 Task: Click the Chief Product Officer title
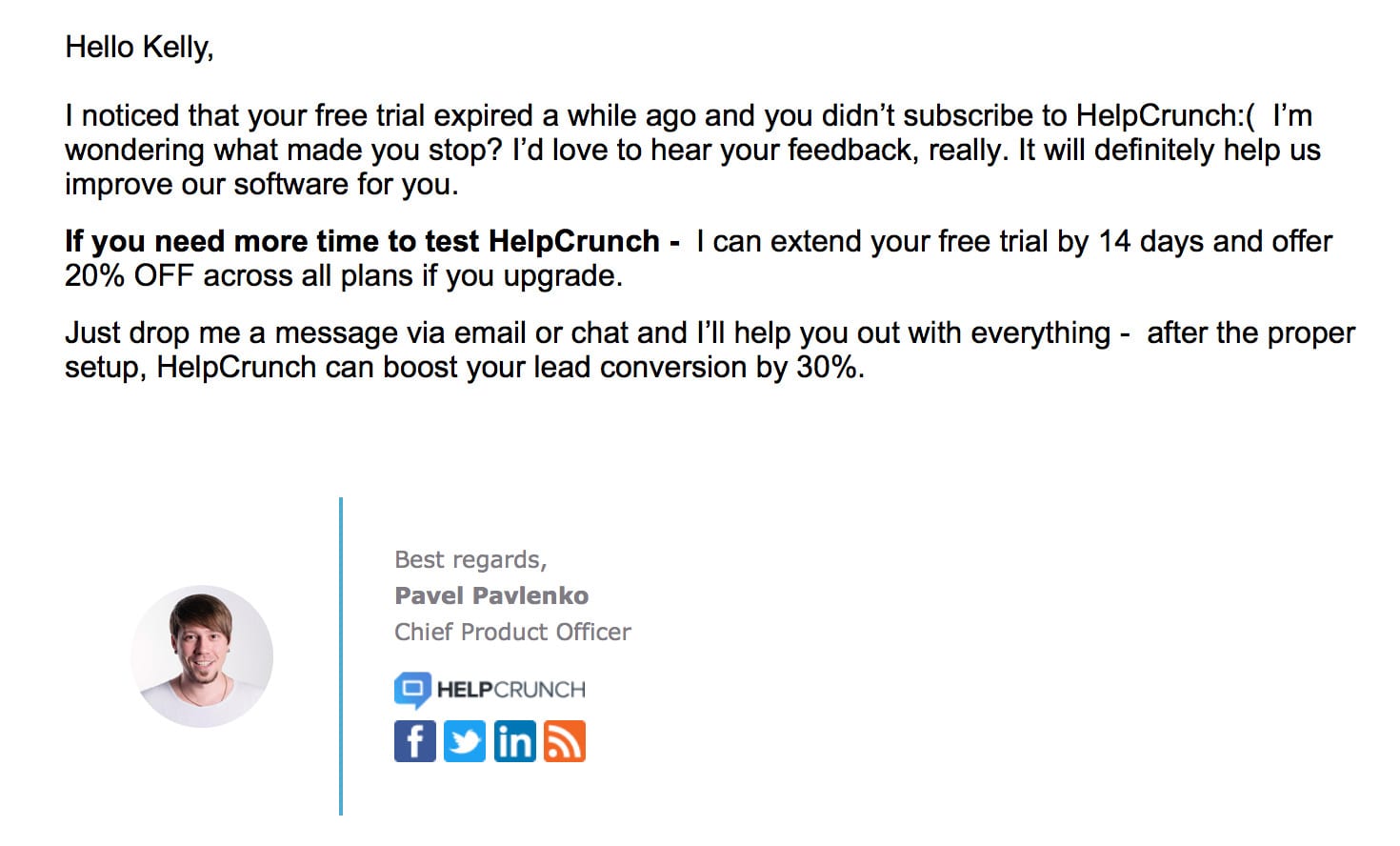point(512,632)
